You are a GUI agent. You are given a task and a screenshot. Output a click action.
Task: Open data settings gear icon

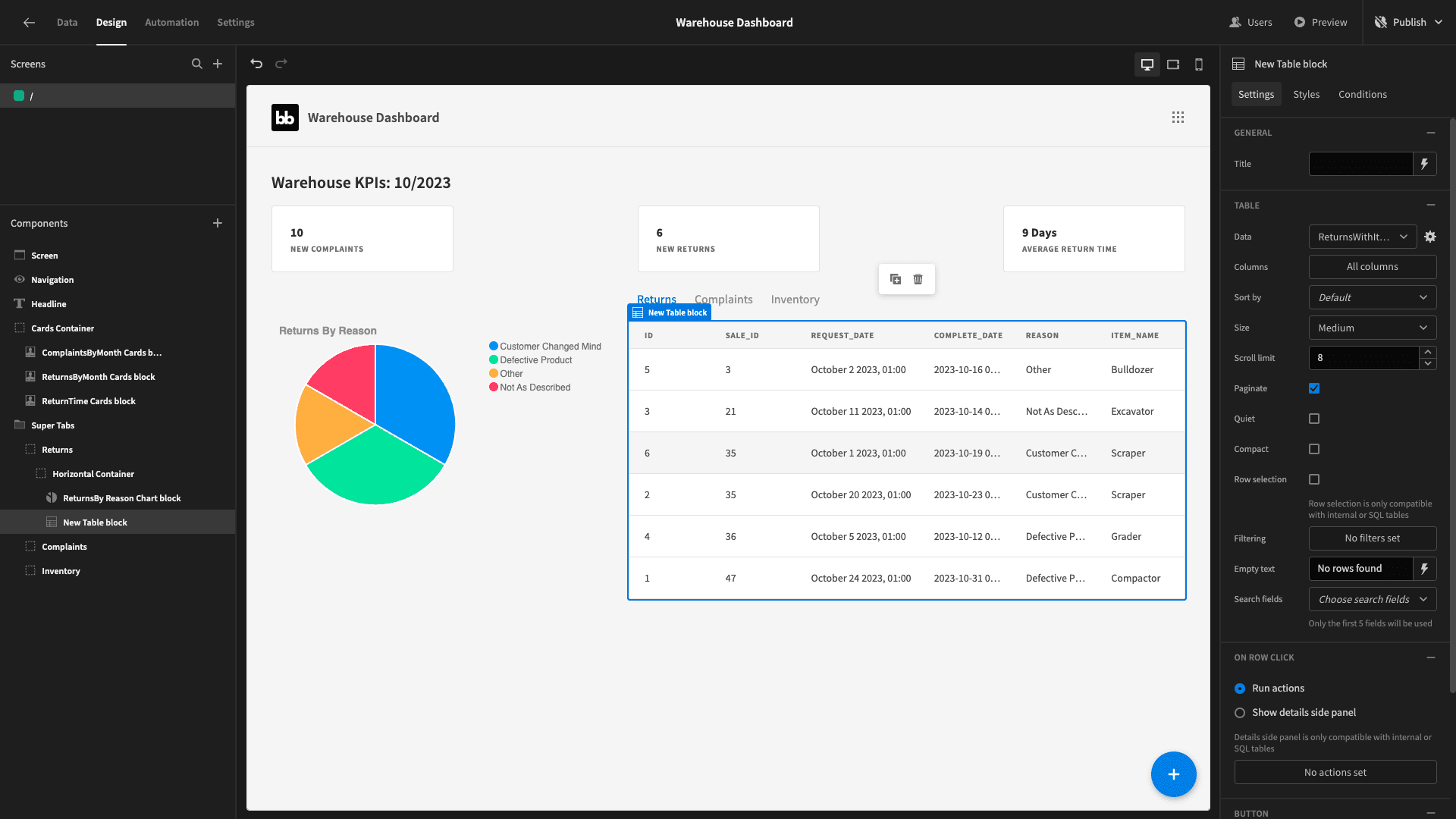pos(1430,237)
